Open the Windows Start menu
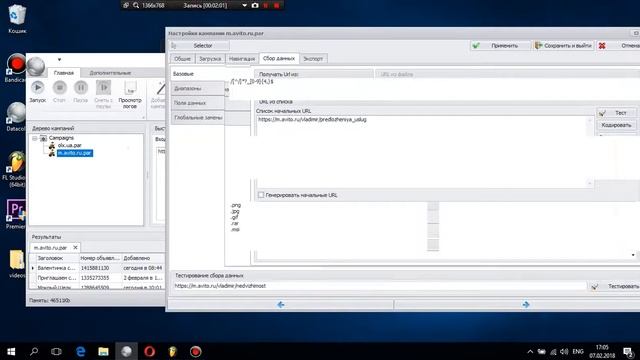The height and width of the screenshot is (360, 640). [11, 351]
